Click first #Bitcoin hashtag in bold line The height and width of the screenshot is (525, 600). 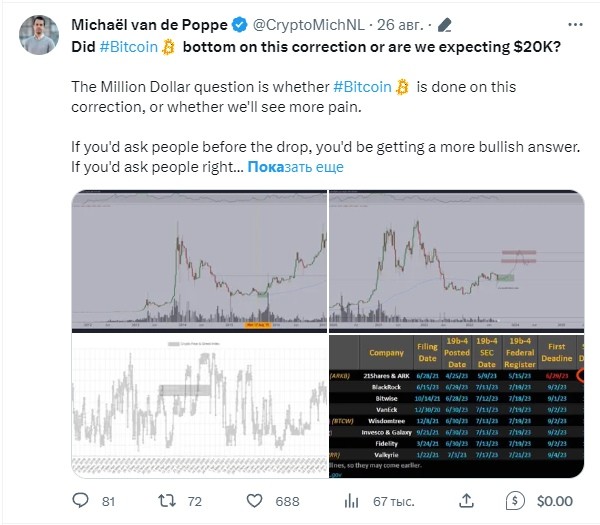[x=129, y=47]
